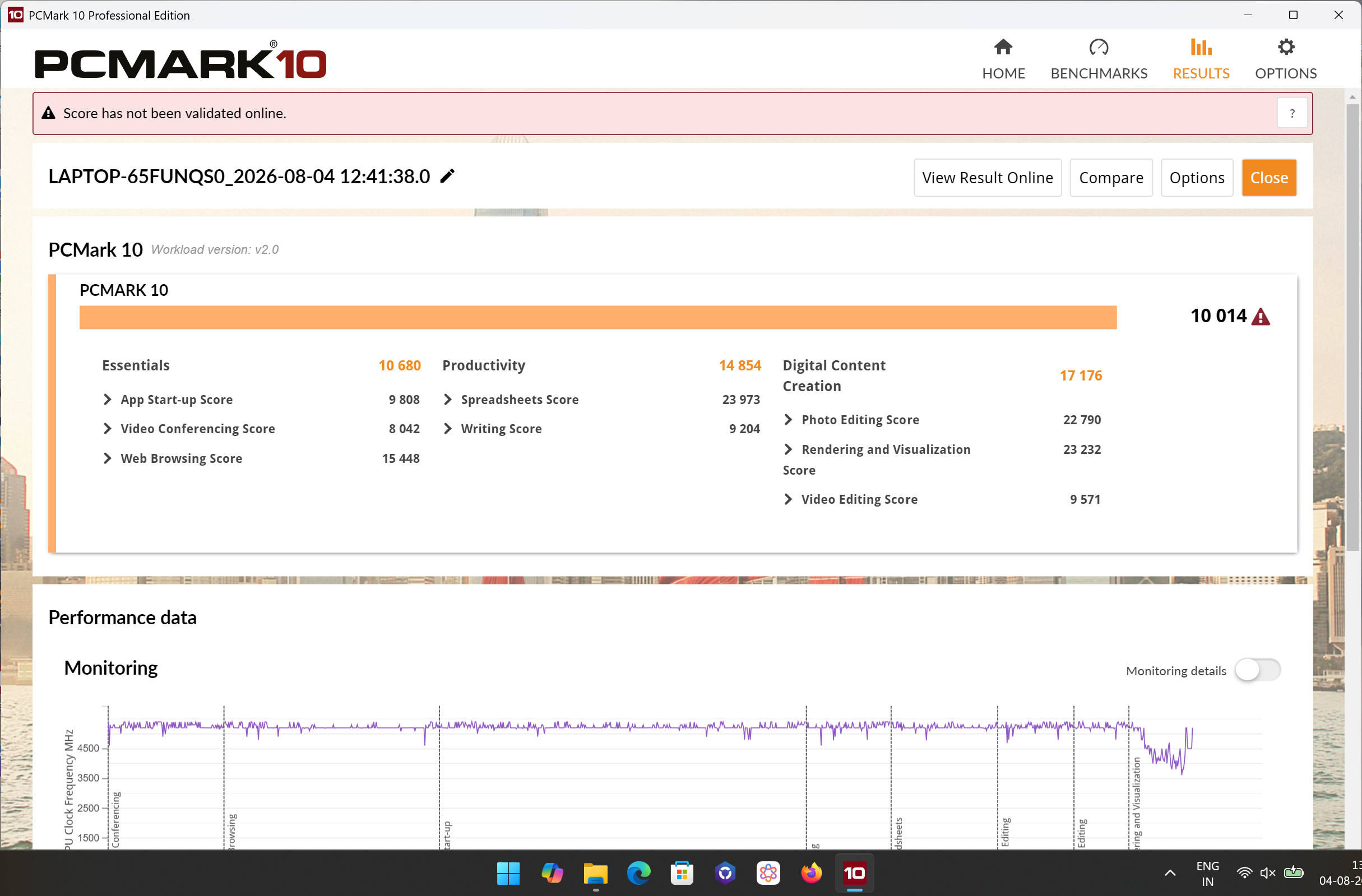
Task: Close the result with orange Close button
Action: click(x=1269, y=178)
